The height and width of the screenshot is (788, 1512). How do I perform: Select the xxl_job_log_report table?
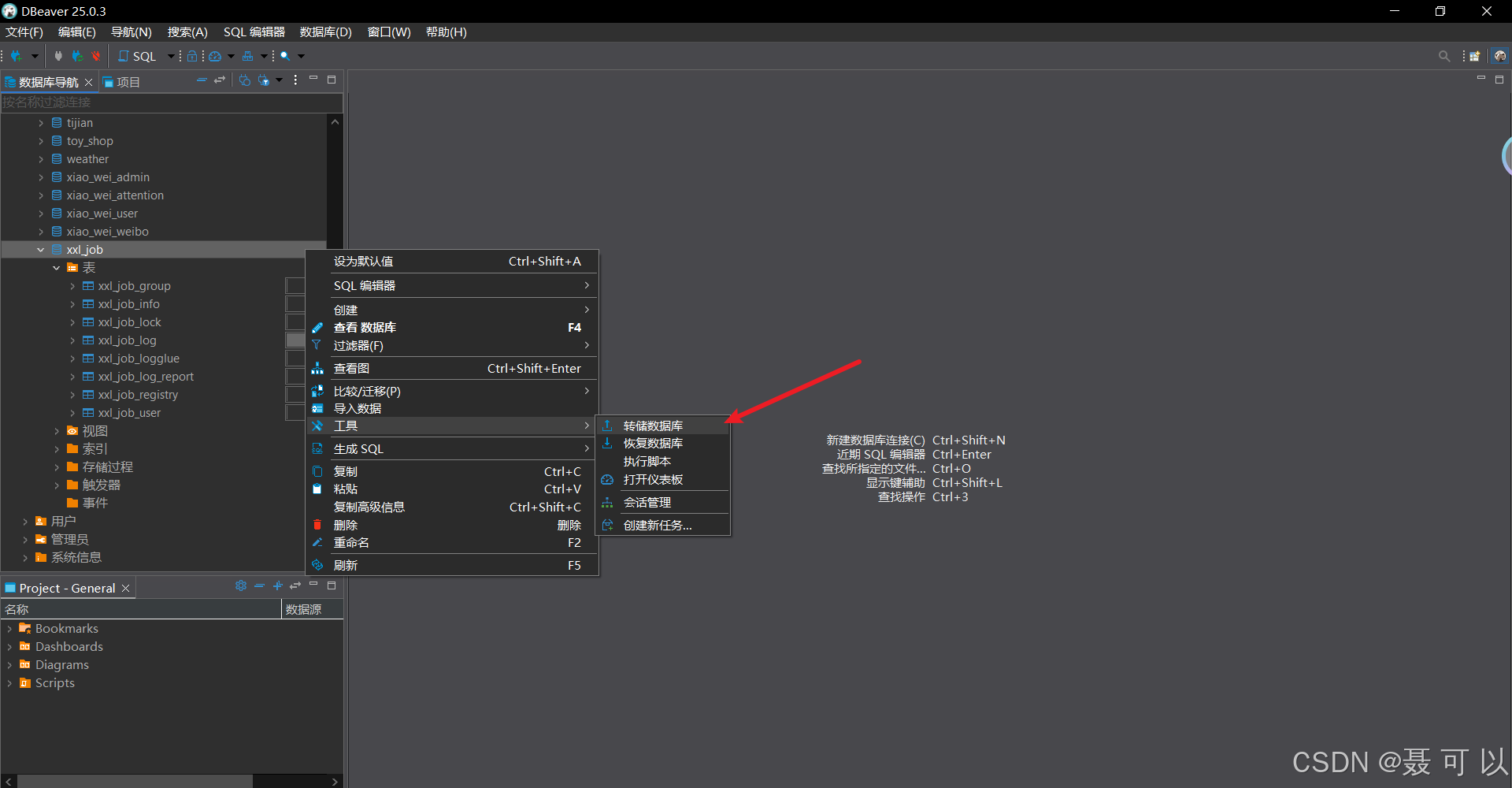[x=146, y=377]
